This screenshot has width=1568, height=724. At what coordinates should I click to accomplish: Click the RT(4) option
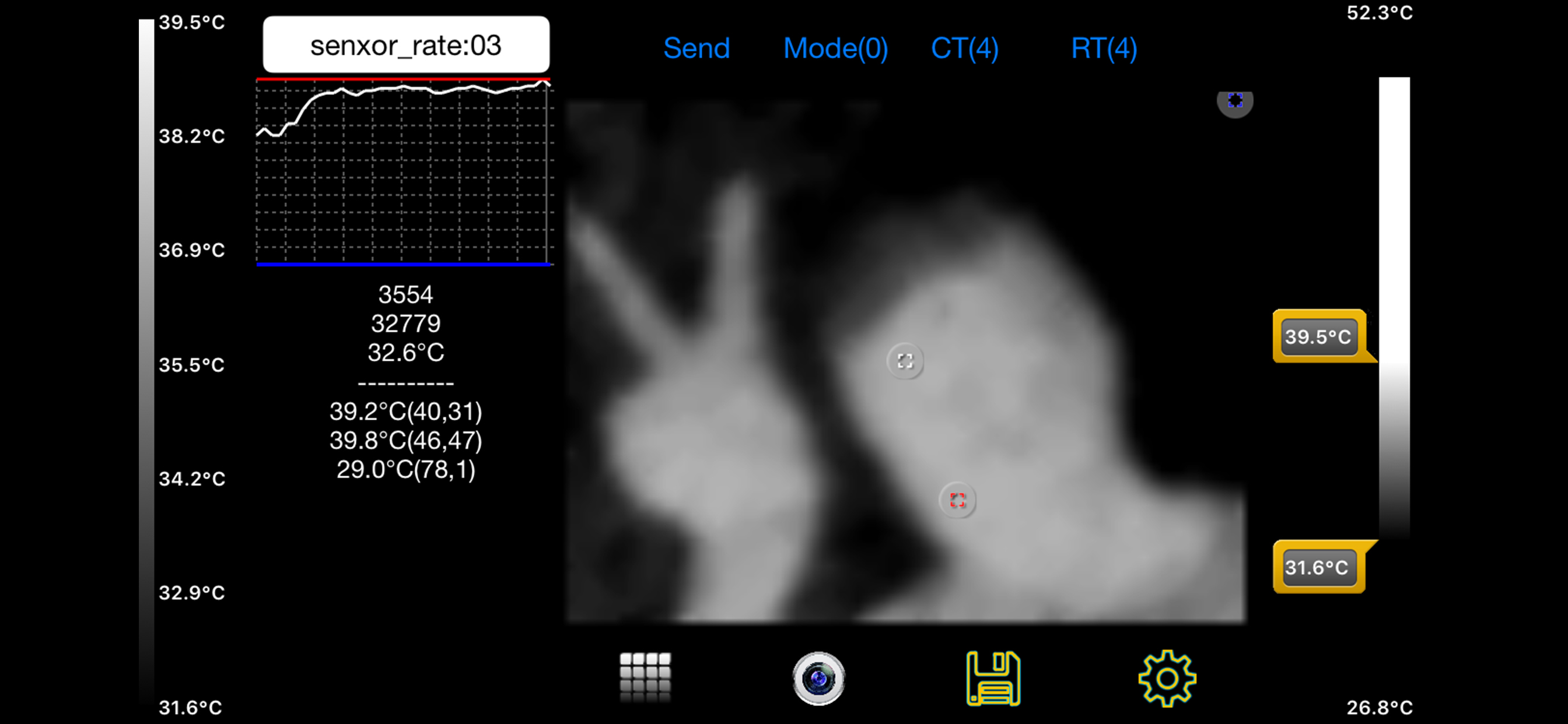coord(1104,48)
